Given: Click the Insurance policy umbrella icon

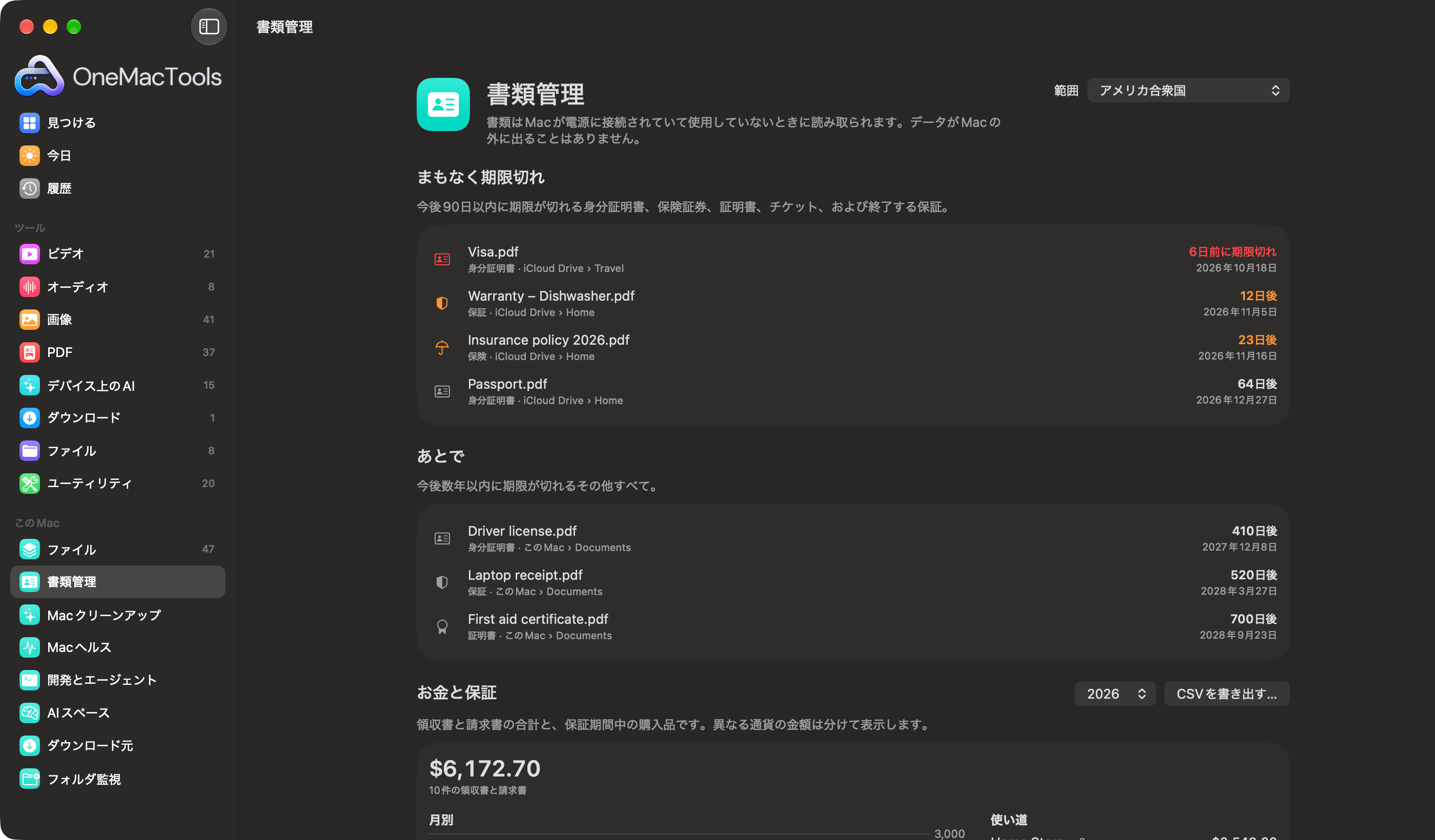Looking at the screenshot, I should click(442, 347).
